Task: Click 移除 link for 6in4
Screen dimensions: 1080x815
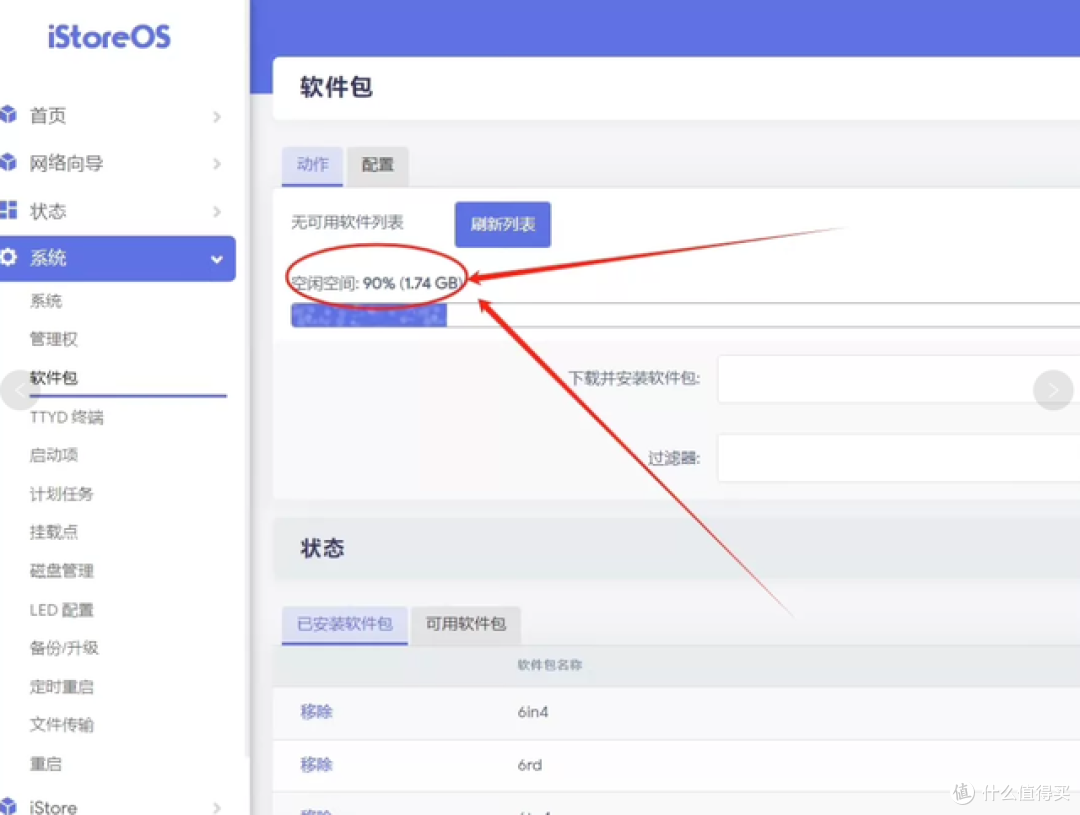Action: (316, 712)
